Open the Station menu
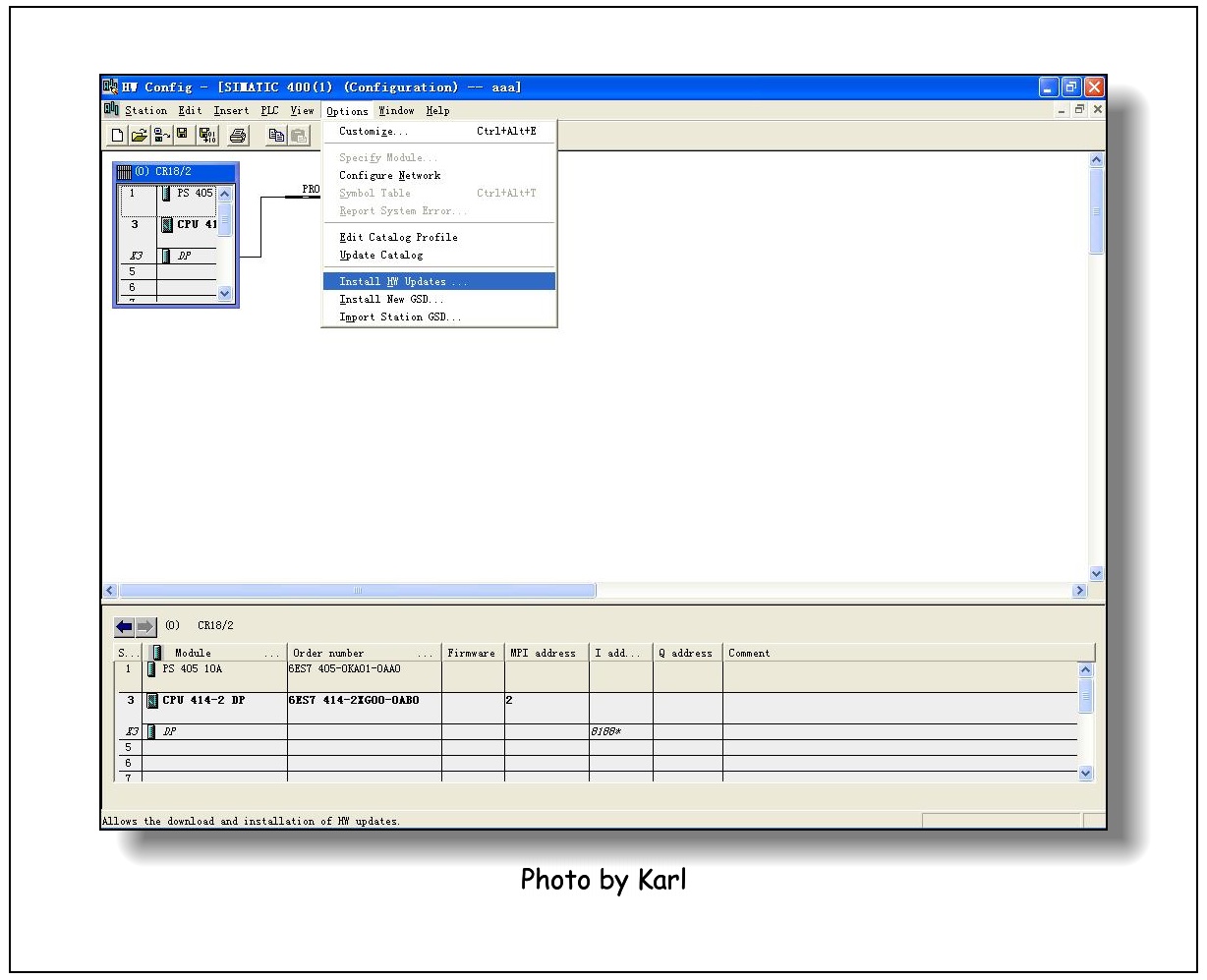Screen dimensions: 1207x980 [x=145, y=111]
